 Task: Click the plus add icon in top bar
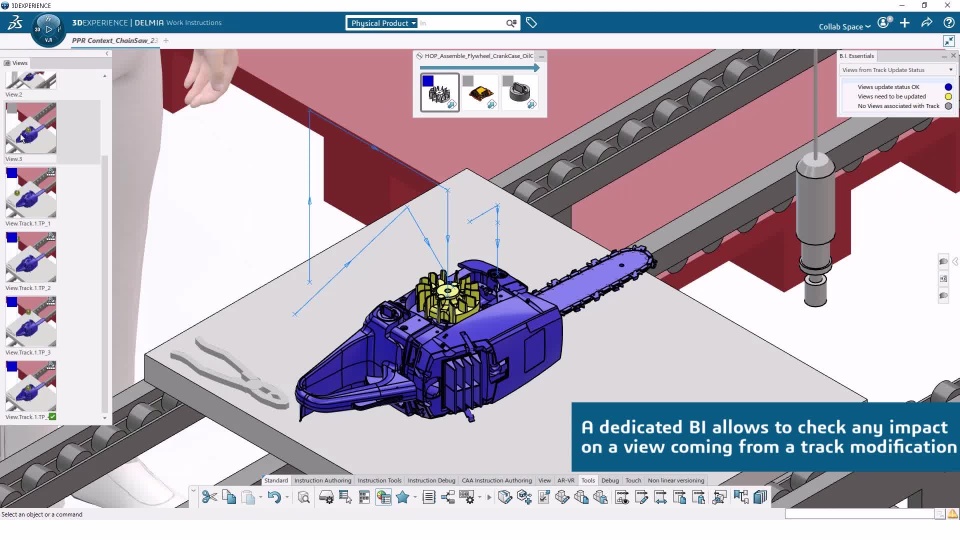coord(905,23)
